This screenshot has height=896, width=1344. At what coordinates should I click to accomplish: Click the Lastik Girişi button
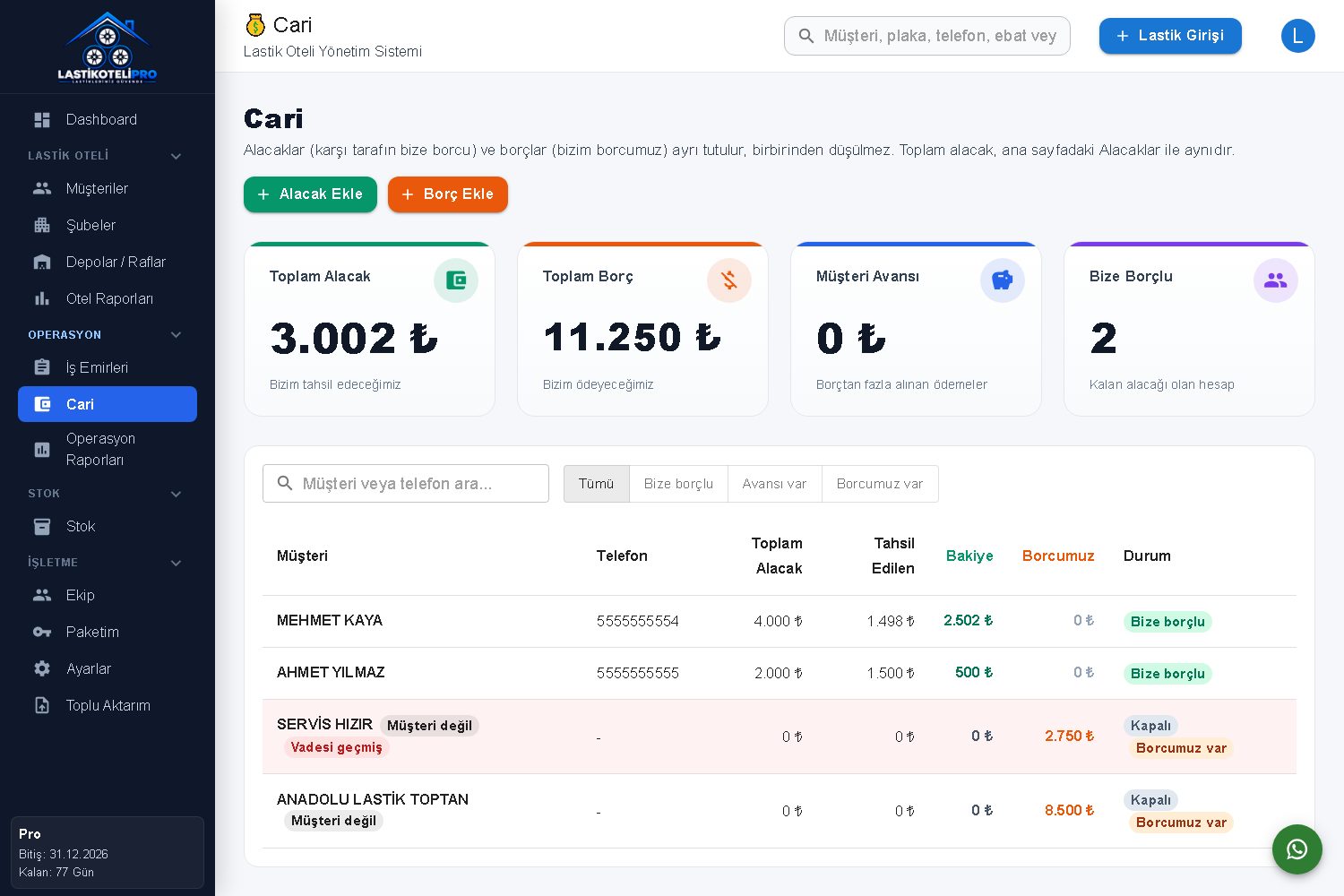pos(1170,36)
